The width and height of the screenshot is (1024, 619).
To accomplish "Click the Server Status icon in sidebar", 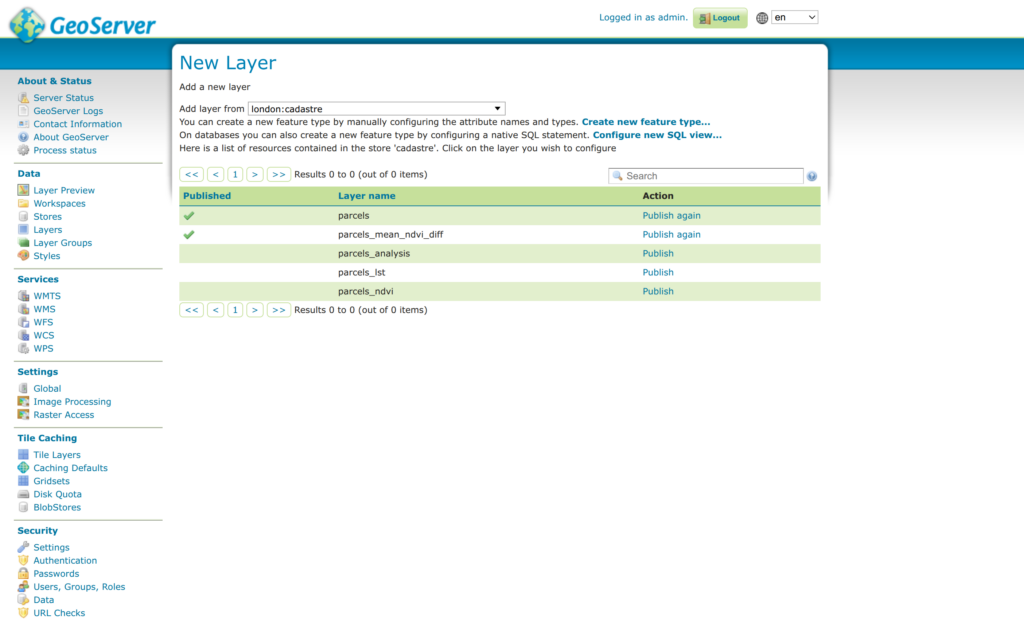I will (x=24, y=98).
